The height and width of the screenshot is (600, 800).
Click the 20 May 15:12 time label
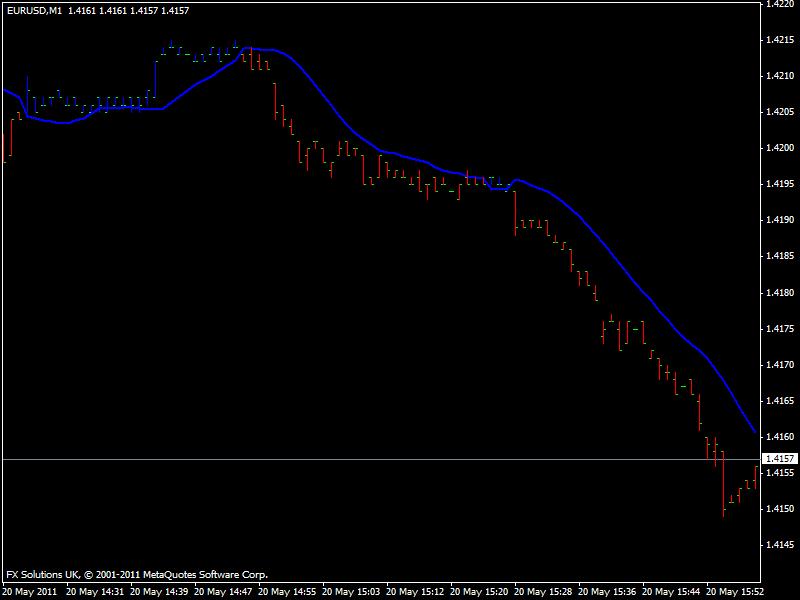coord(415,592)
